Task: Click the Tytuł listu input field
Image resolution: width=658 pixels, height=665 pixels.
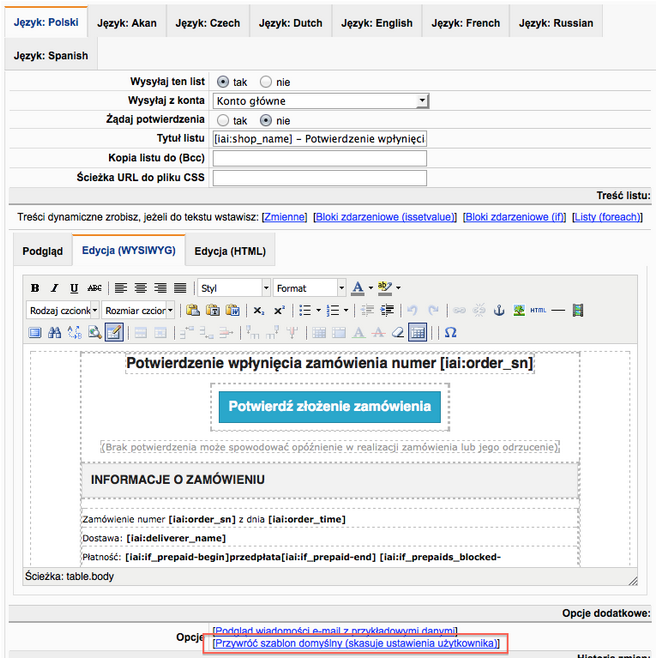Action: [x=319, y=139]
